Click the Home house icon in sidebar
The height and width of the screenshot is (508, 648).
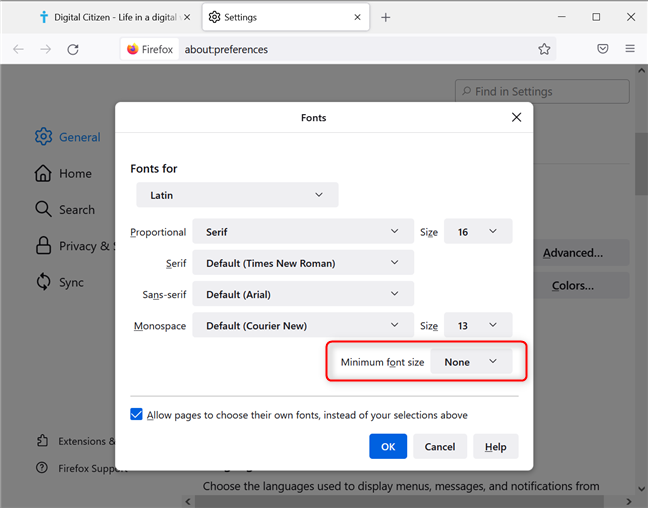(x=43, y=173)
